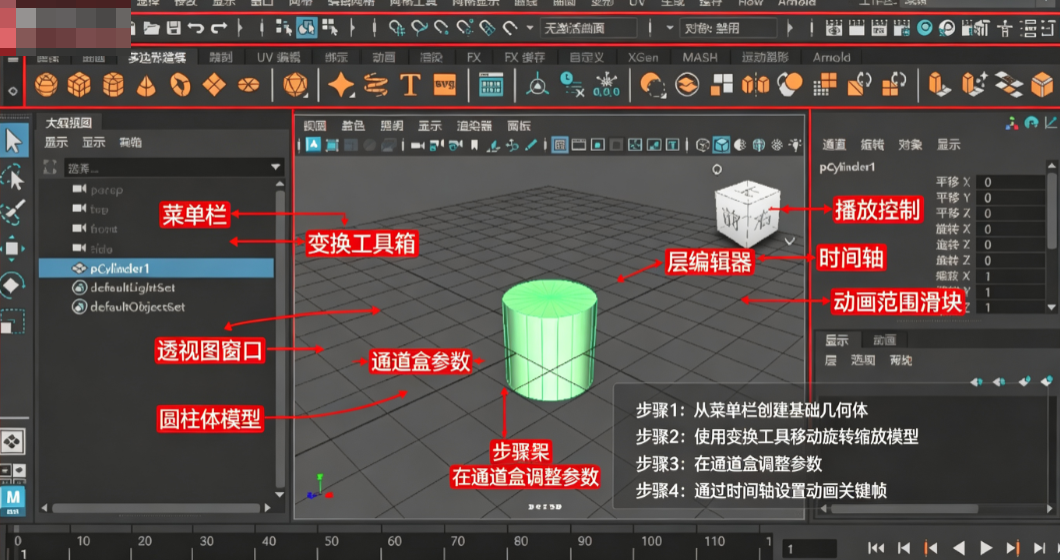
Task: Open the UV editing shelf tab
Action: [278, 57]
